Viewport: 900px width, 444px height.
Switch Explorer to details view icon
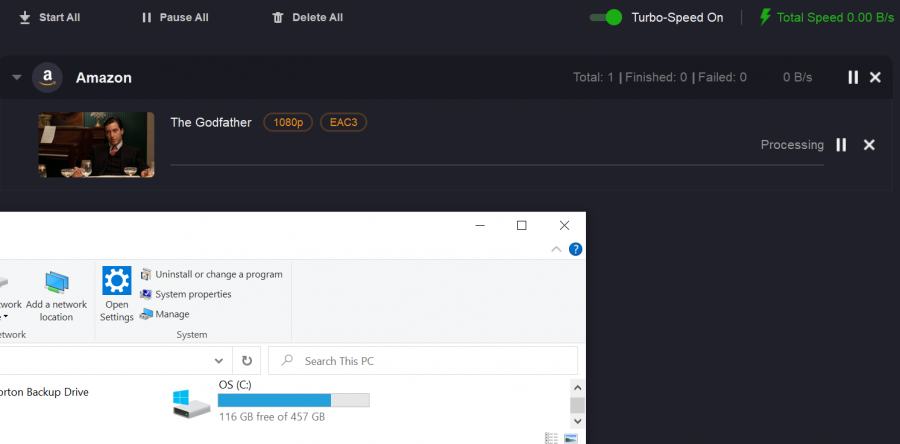[552, 438]
